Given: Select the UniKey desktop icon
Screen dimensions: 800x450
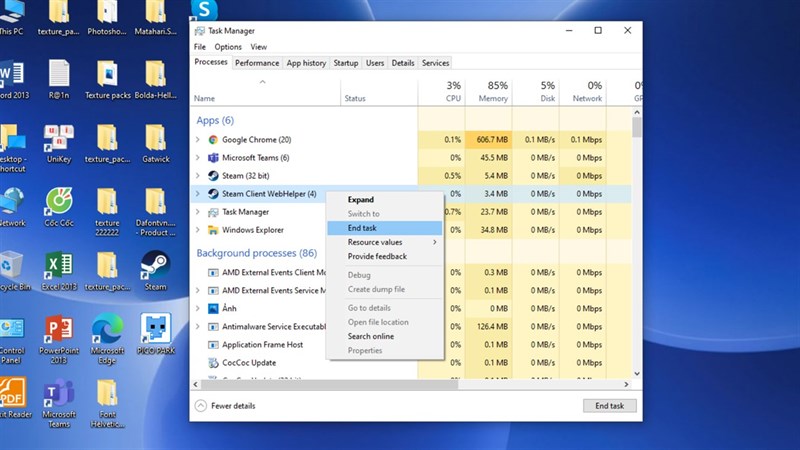Looking at the screenshot, I should pyautogui.click(x=59, y=143).
